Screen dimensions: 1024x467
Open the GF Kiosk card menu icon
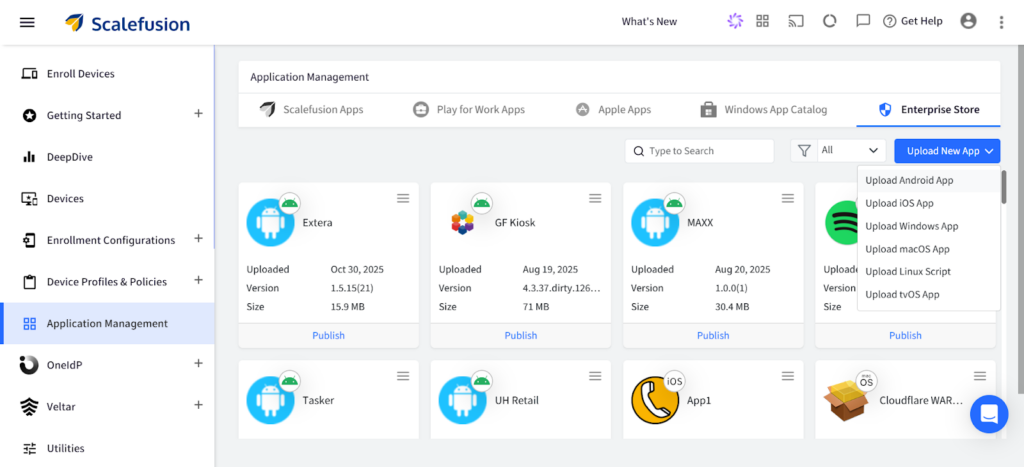(595, 199)
